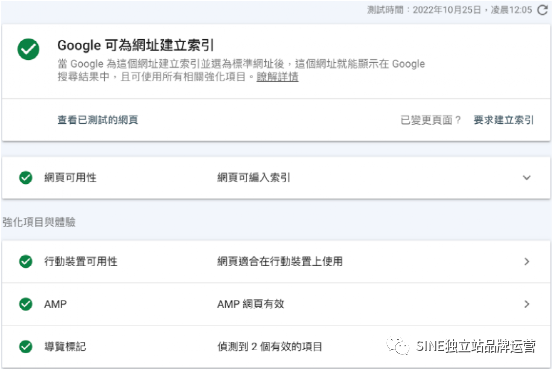Click the green check icon next to 導覽標記
Screen dimensions: 553x371
(x=26, y=347)
